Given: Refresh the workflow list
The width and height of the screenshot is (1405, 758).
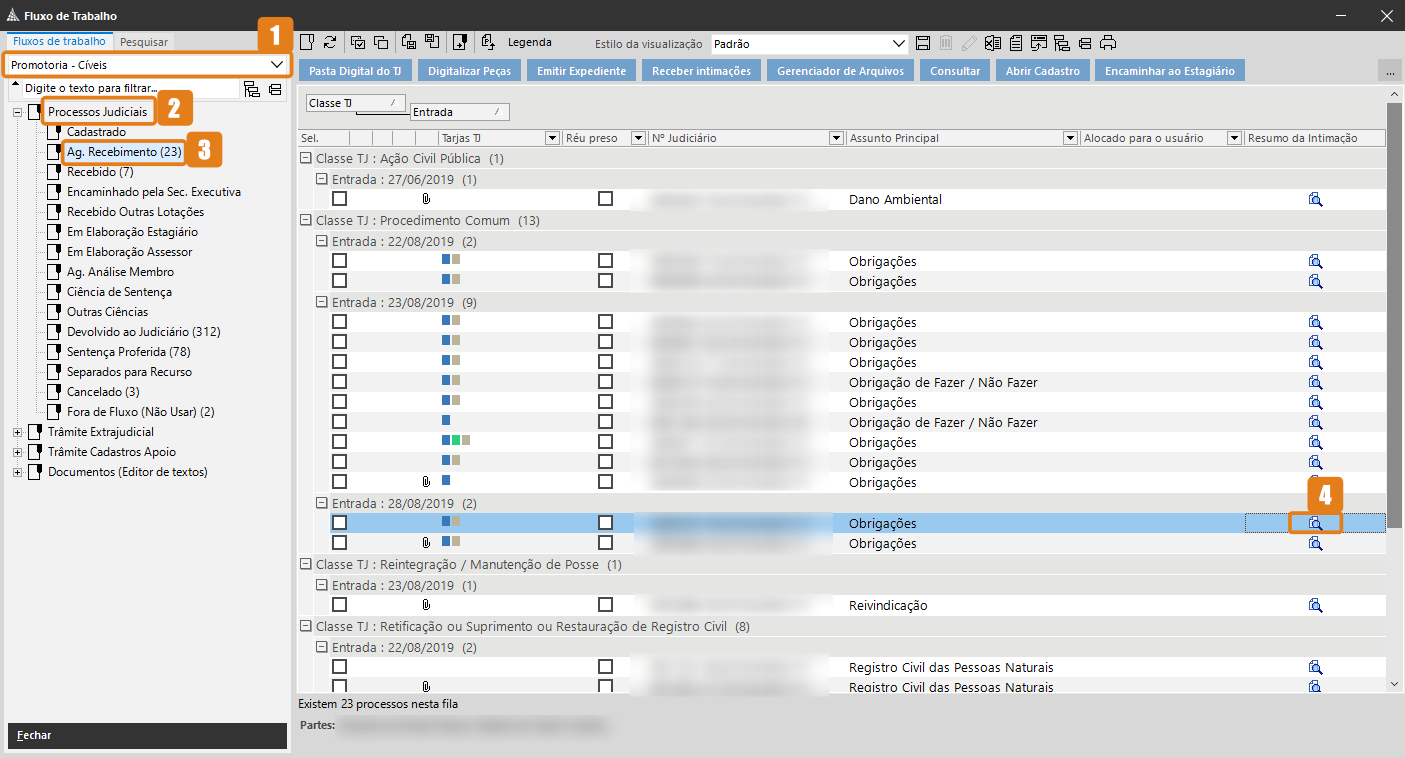Looking at the screenshot, I should pyautogui.click(x=330, y=42).
